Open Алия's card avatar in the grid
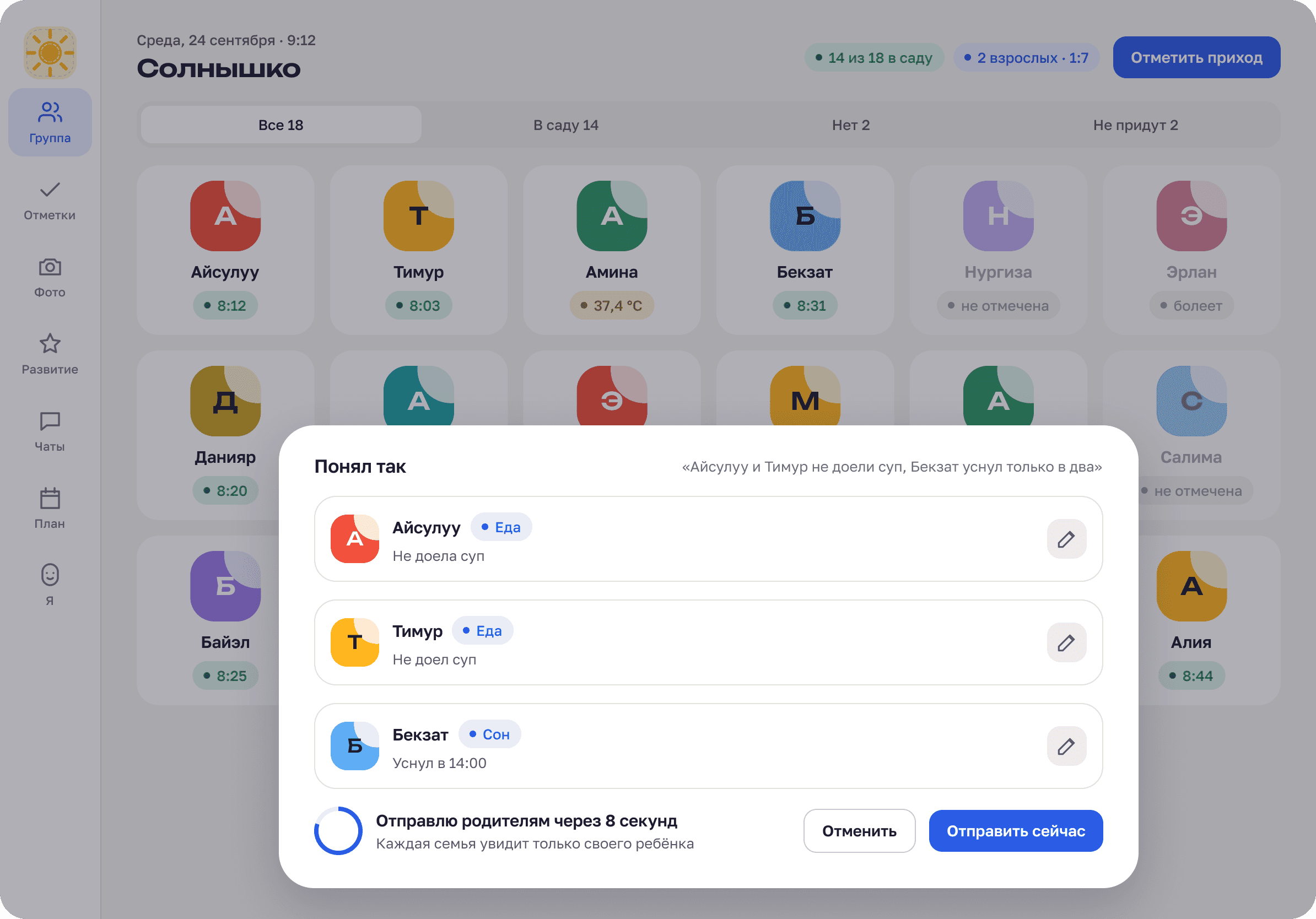This screenshot has width=1316, height=919. tap(1191, 586)
